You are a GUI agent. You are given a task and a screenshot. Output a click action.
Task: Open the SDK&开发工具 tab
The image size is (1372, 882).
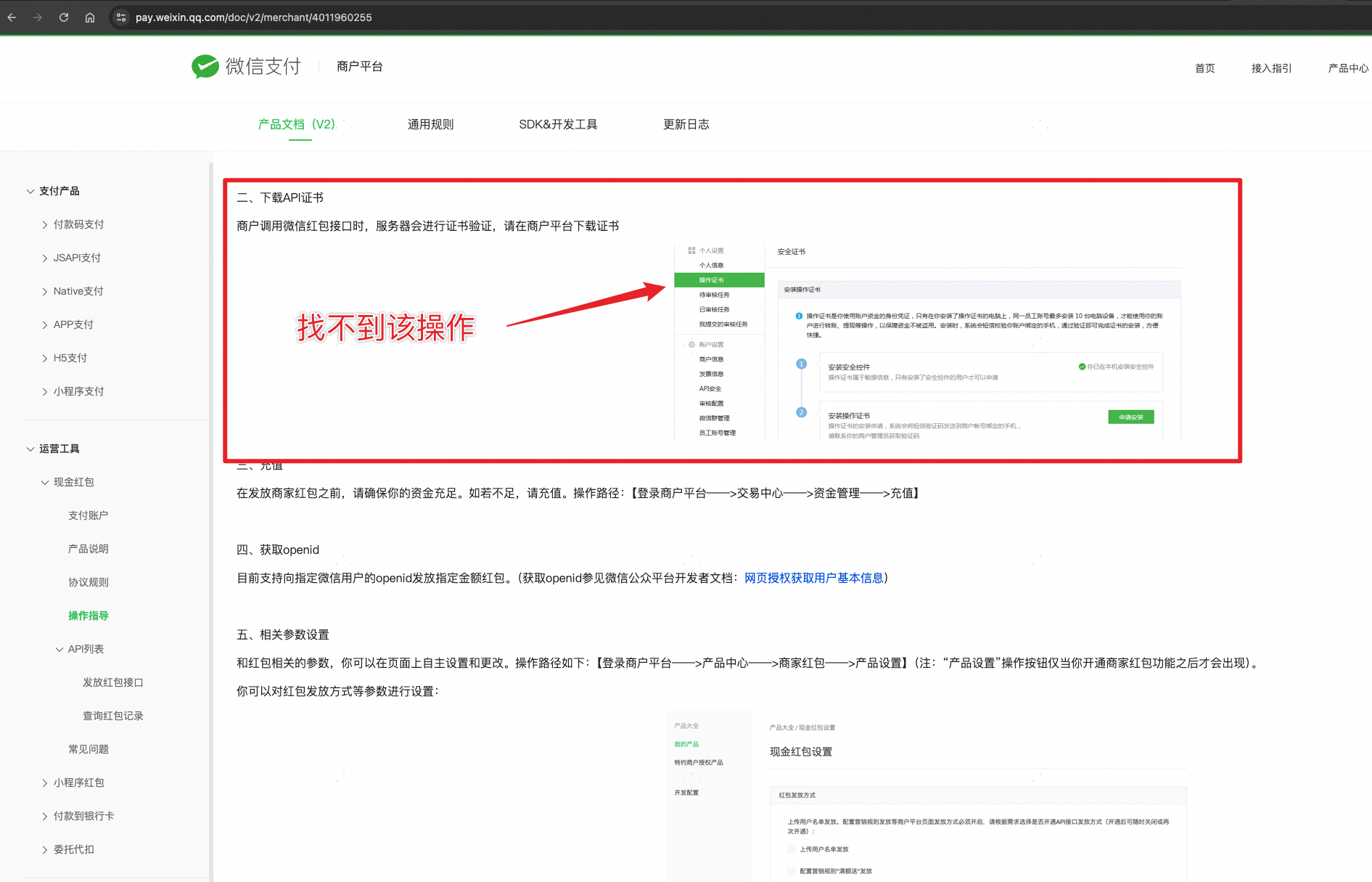[x=558, y=124]
